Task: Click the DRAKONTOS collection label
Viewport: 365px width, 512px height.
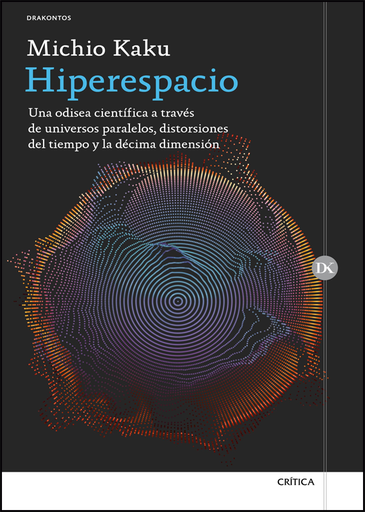Action: (49, 18)
